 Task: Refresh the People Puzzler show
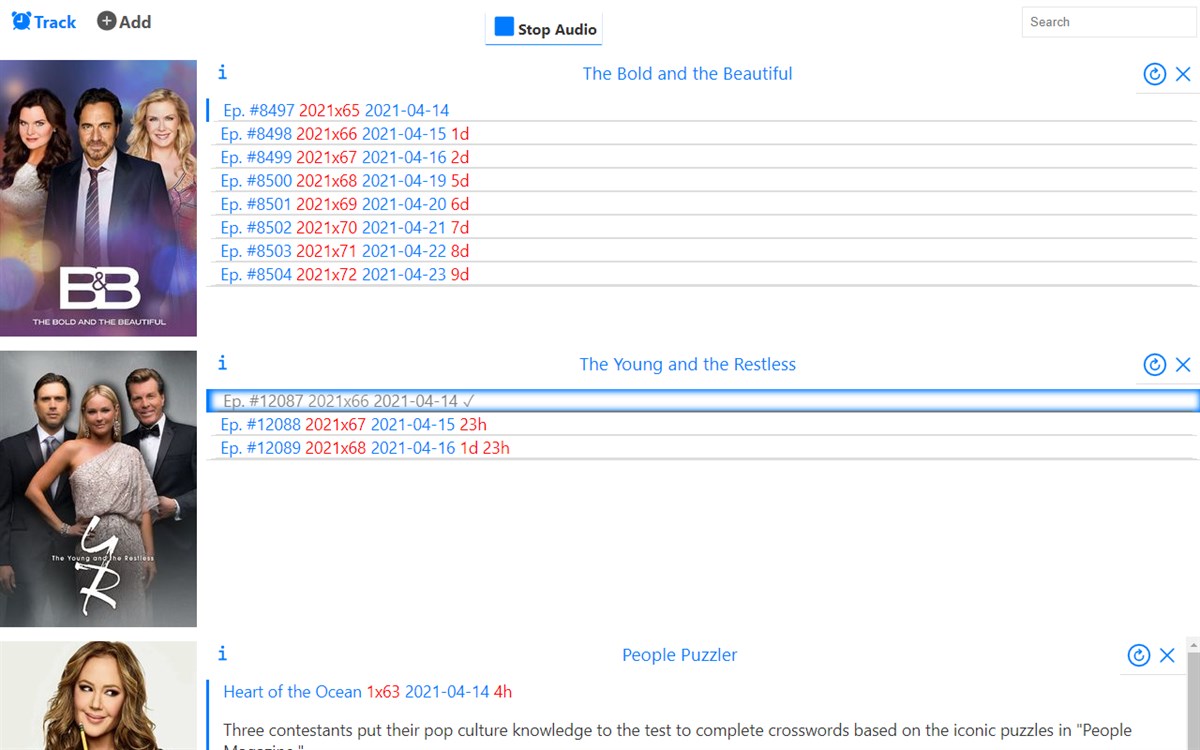tap(1139, 655)
